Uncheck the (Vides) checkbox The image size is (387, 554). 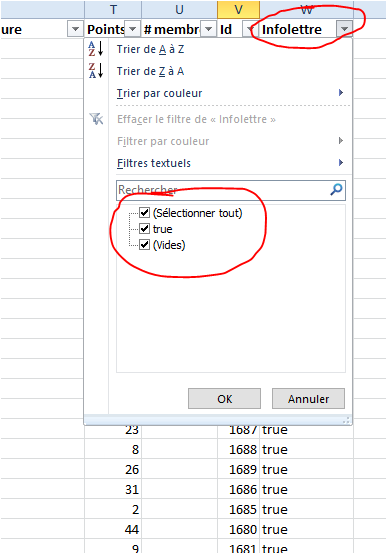tap(145, 244)
